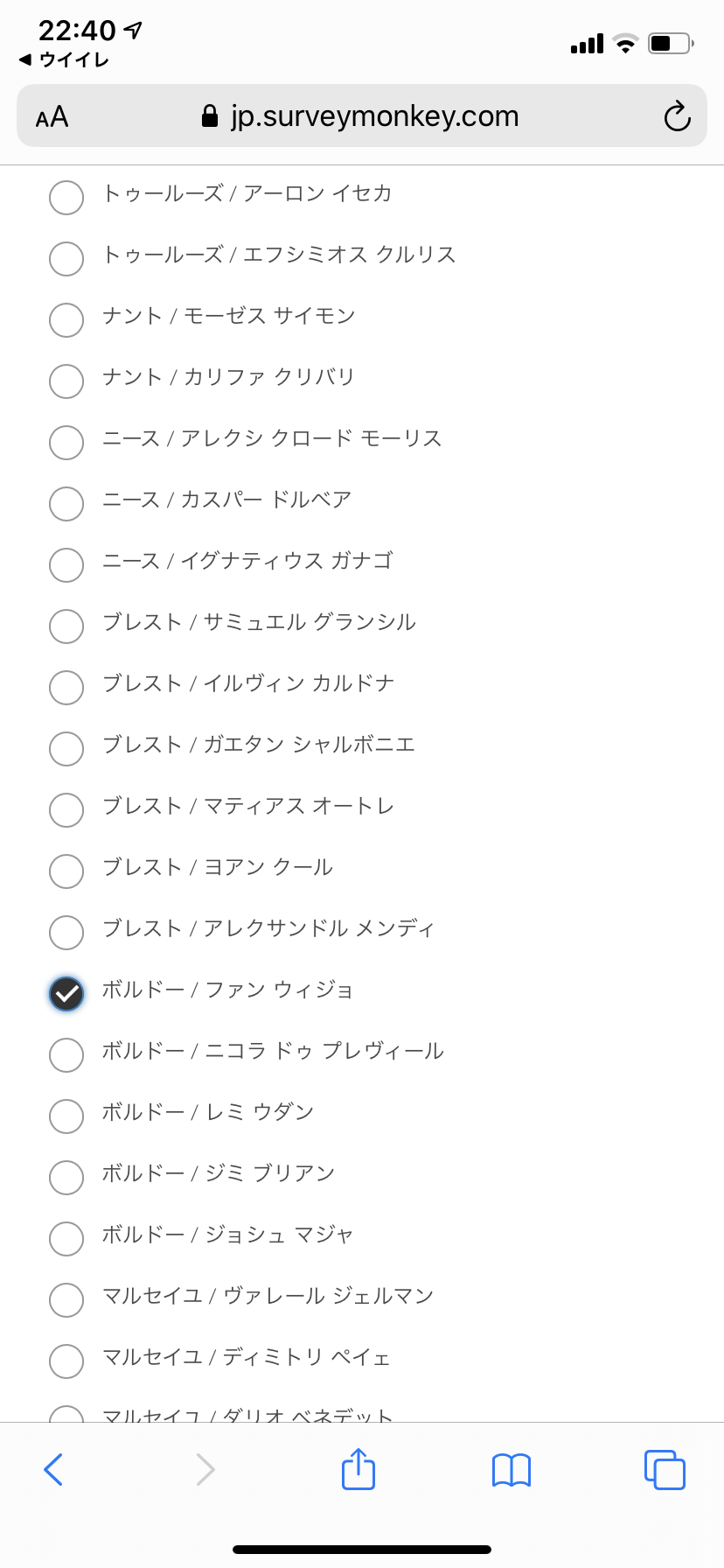Select マルセイユ / ヴァレール ジェルマン option
This screenshot has width=724, height=1568.
tap(66, 1299)
